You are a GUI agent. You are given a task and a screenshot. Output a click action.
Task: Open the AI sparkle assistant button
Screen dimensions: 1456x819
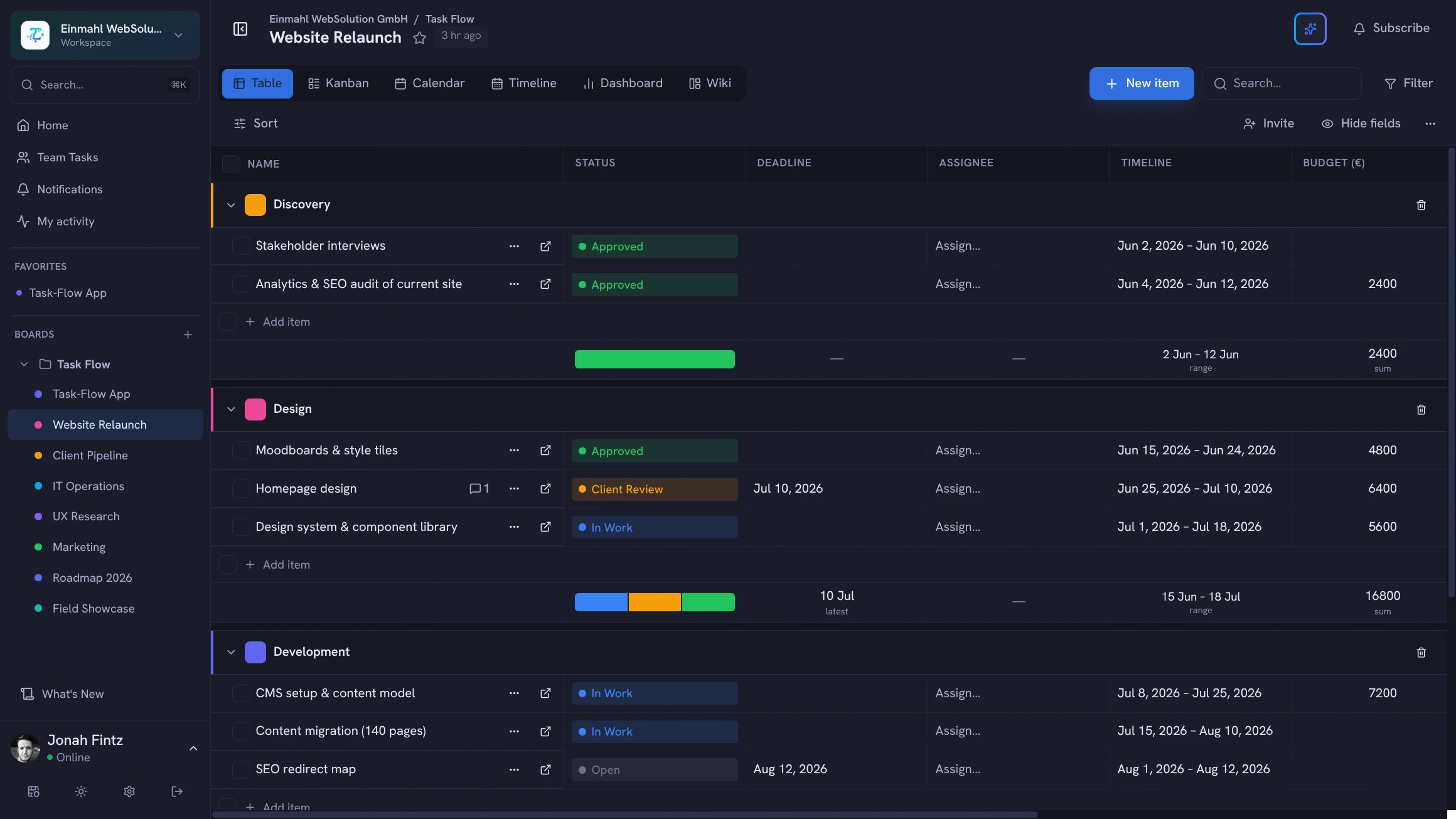(x=1310, y=29)
